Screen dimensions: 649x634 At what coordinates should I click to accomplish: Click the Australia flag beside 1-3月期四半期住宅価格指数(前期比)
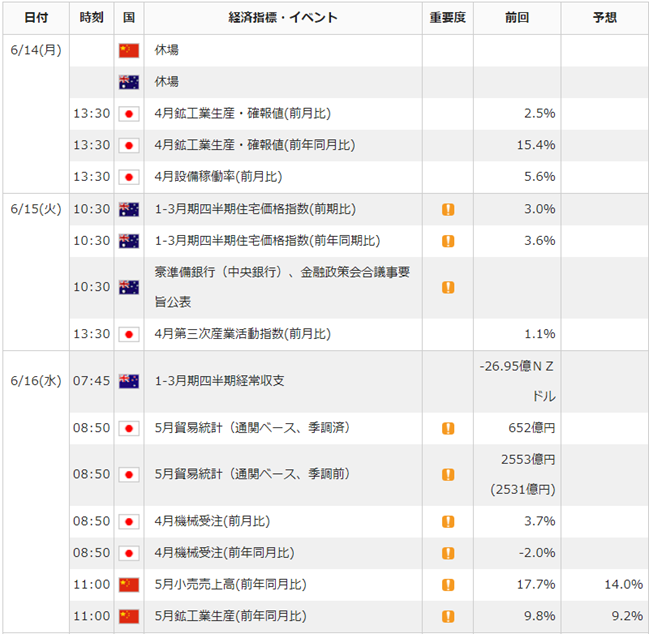pyautogui.click(x=129, y=209)
